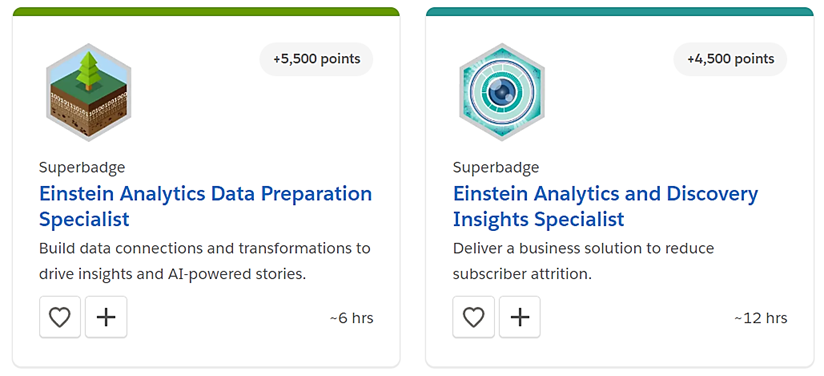Click the tree badge icon for Data Preparation Specialist
This screenshot has width=824, height=376.
(88, 92)
